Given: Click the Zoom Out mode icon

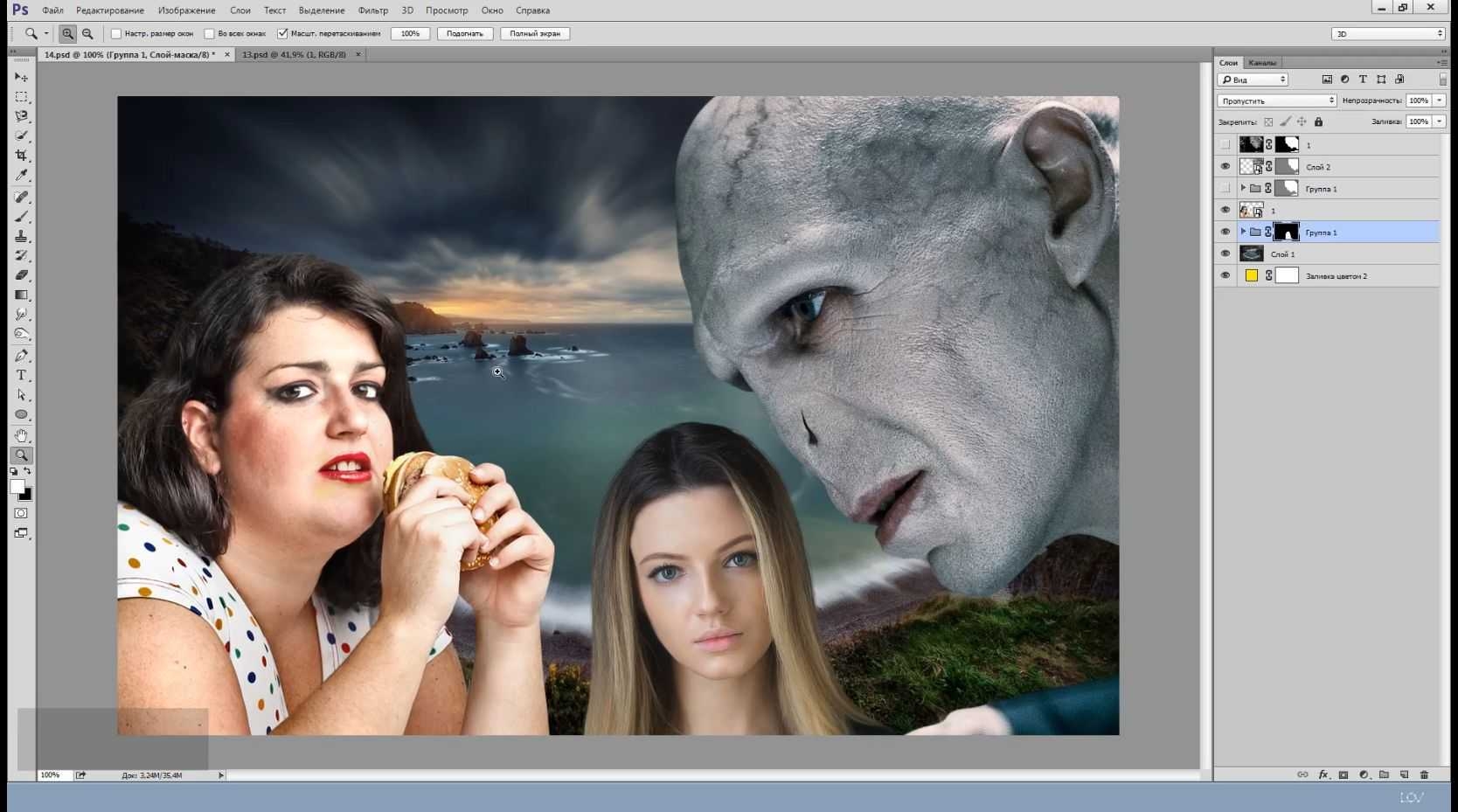Looking at the screenshot, I should (x=87, y=33).
